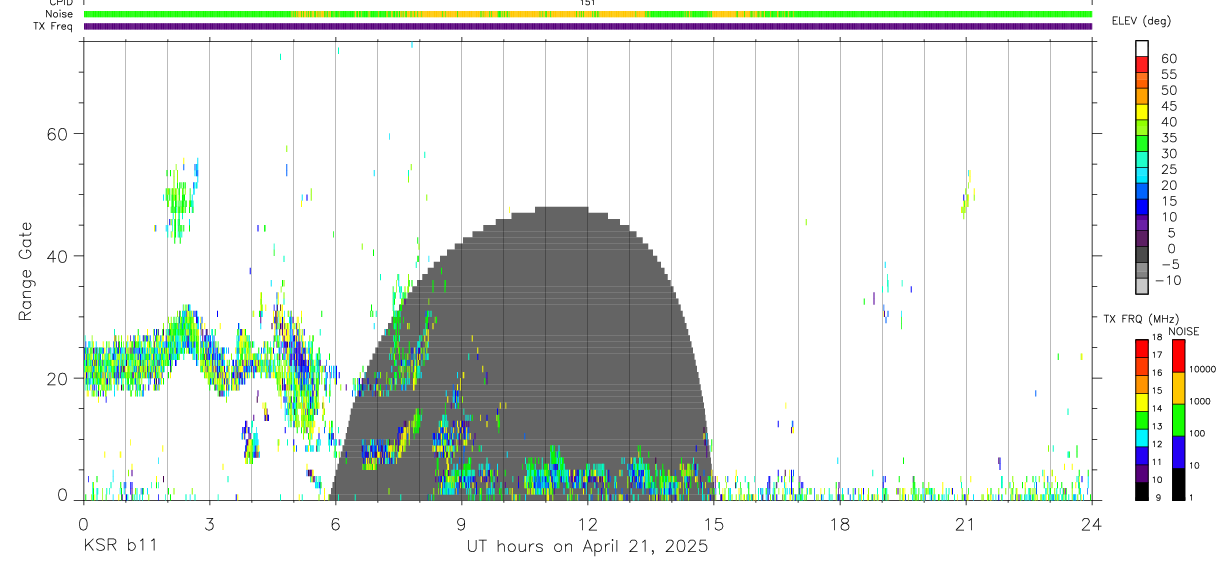
Task: Click the '35' label on ELEV color bar
Action: click(1168, 138)
